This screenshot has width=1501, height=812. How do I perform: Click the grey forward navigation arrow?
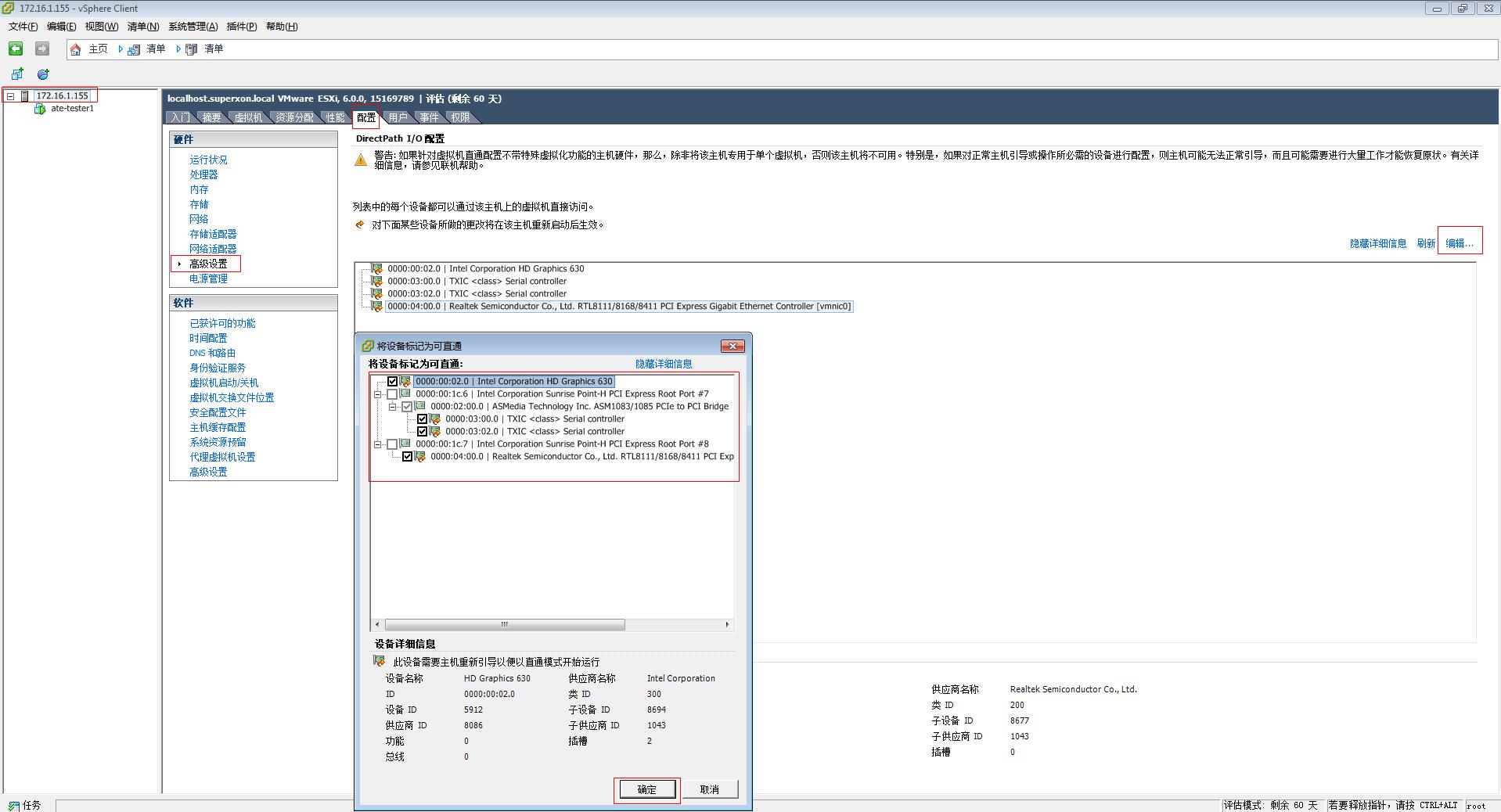pos(42,49)
